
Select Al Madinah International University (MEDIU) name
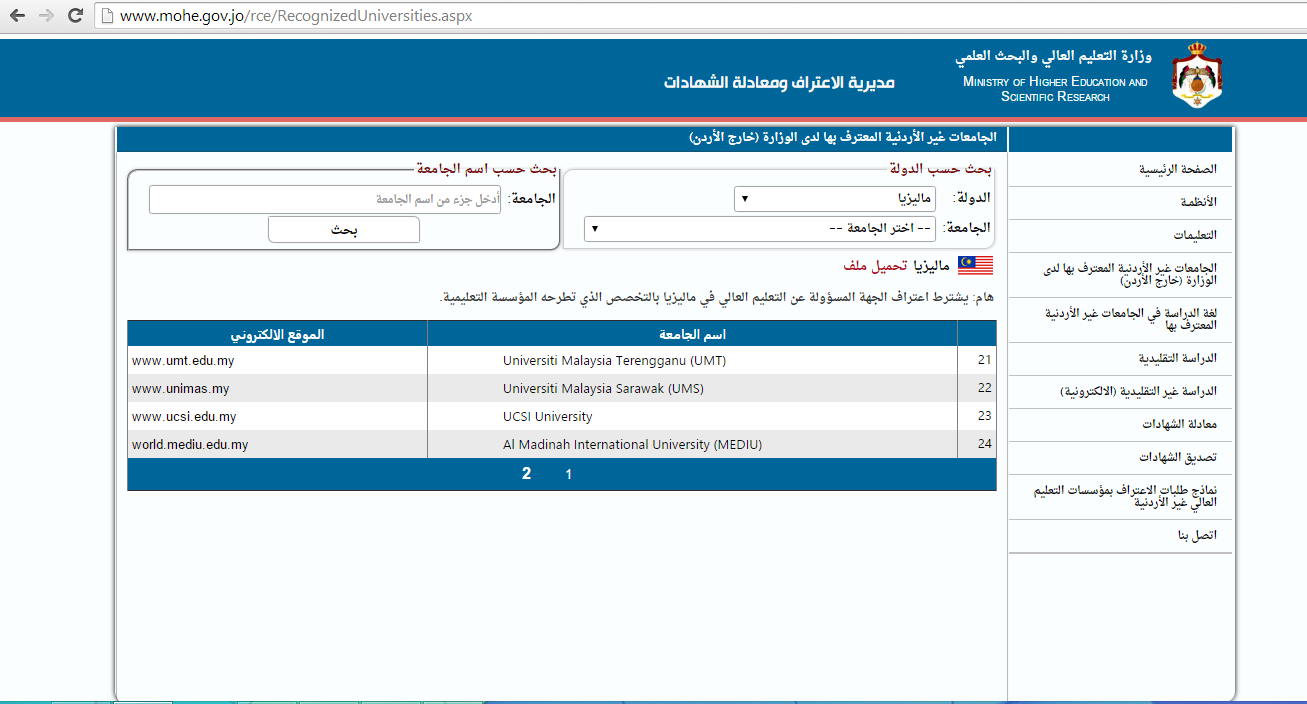pos(632,445)
